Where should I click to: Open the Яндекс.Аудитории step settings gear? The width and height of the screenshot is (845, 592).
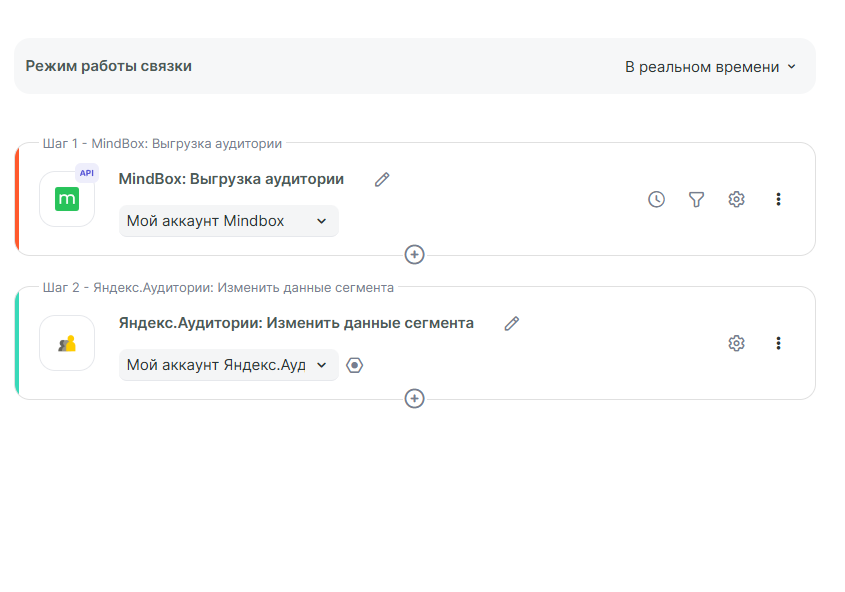736,343
